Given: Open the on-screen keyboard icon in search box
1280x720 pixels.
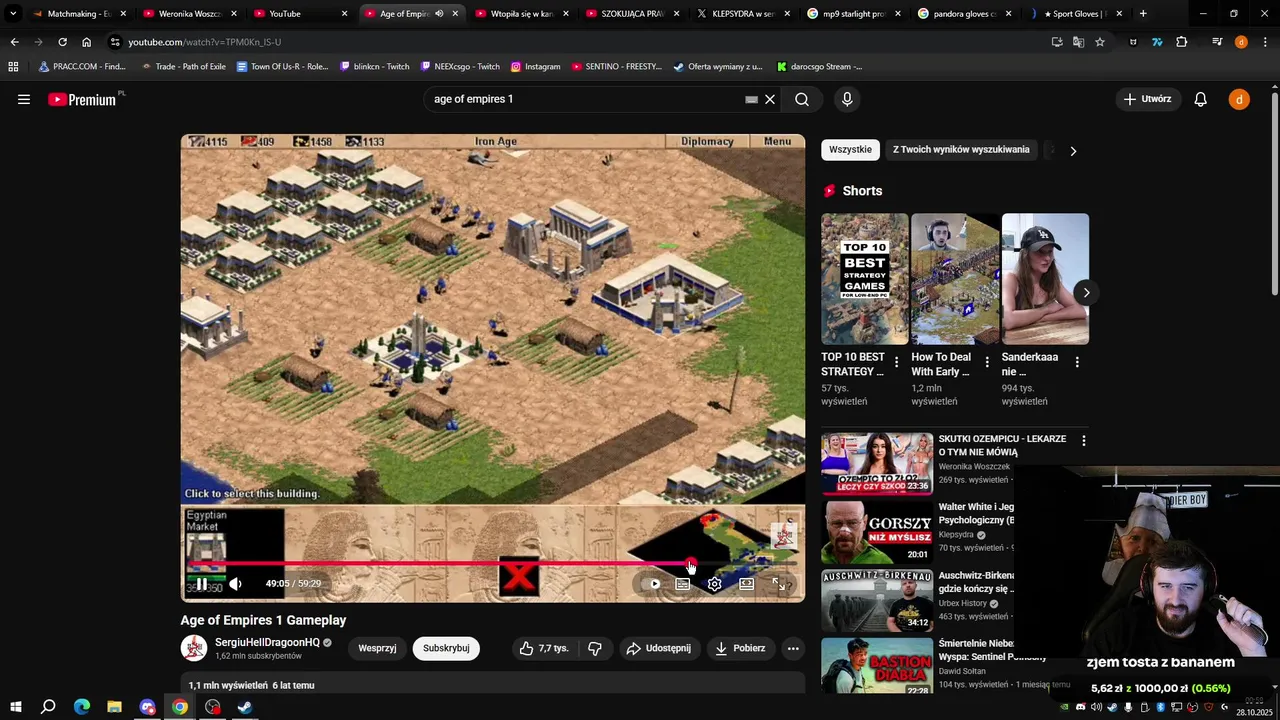Looking at the screenshot, I should coord(751,99).
